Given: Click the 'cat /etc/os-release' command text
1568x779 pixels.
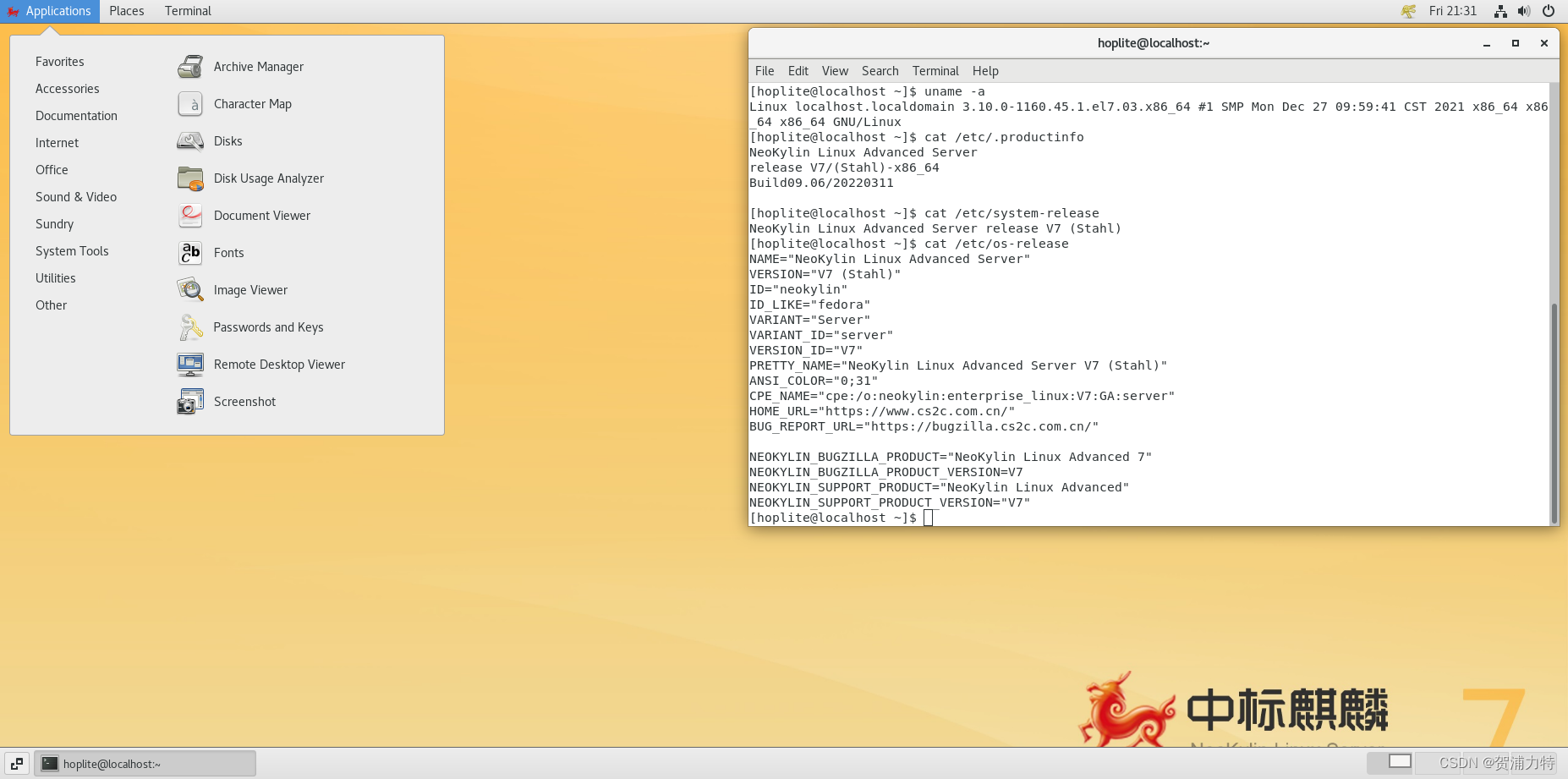Looking at the screenshot, I should tap(996, 244).
